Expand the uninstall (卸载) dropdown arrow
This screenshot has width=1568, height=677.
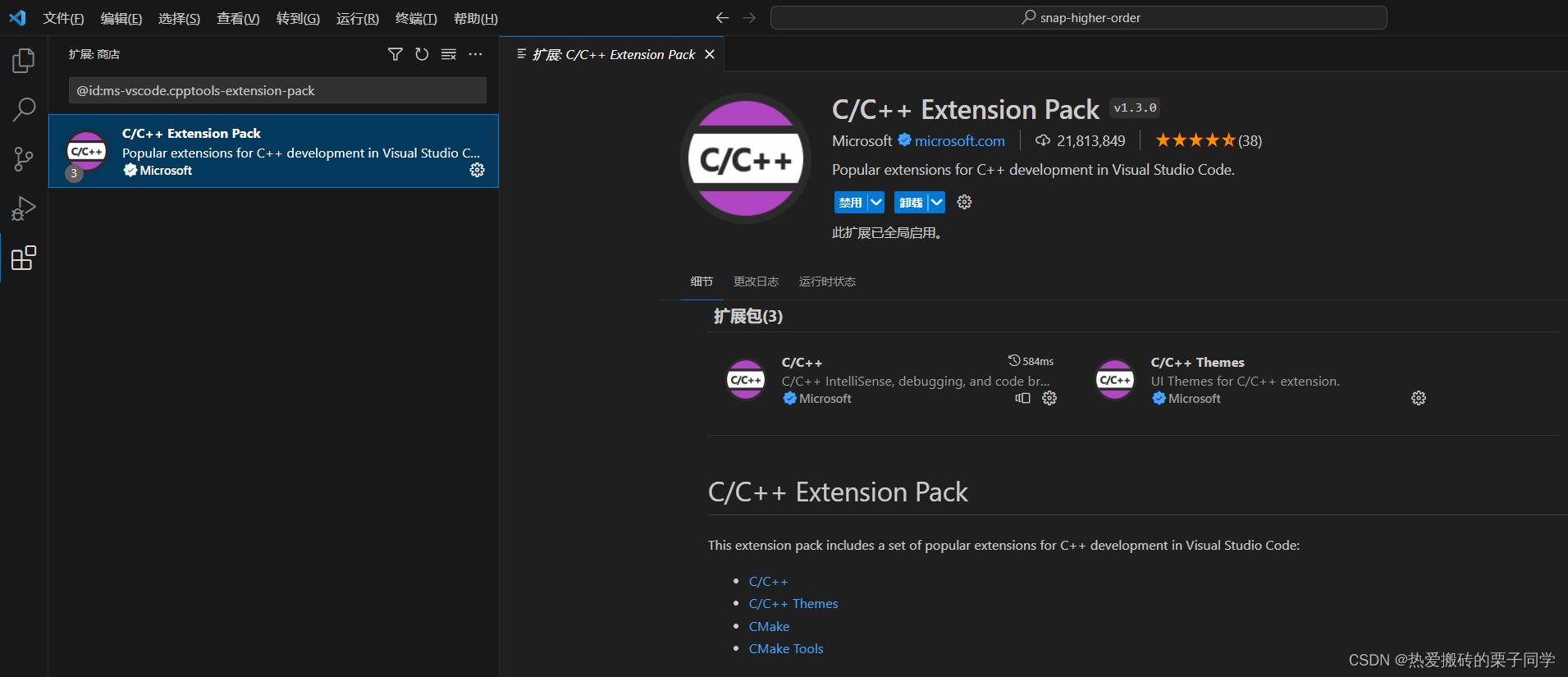tap(937, 202)
